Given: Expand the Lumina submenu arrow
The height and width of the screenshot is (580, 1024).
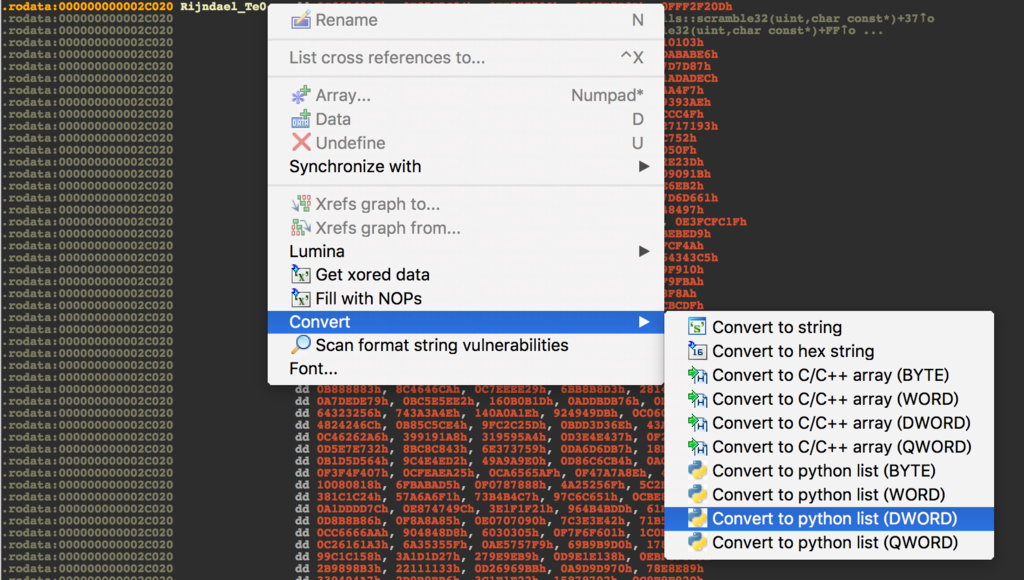Looking at the screenshot, I should click(x=644, y=251).
